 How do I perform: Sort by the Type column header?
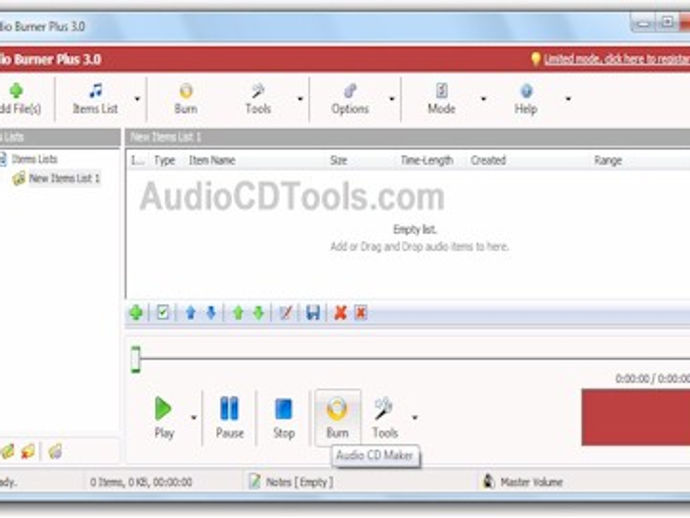pos(165,160)
